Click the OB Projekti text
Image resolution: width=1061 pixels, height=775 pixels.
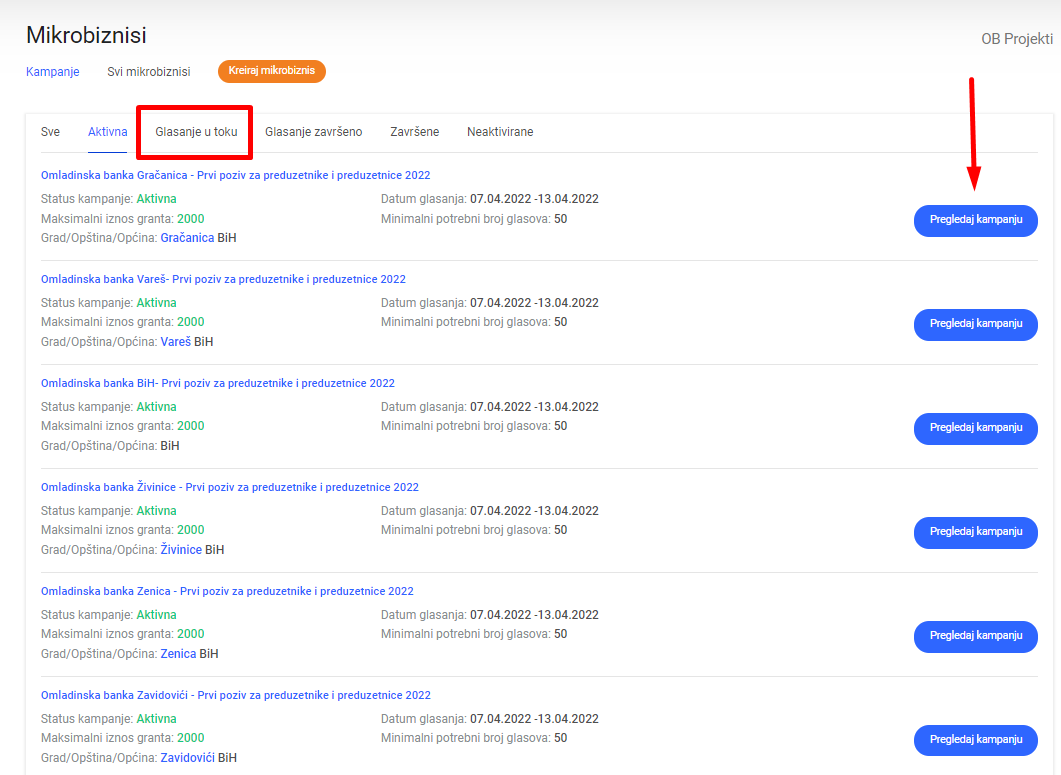coord(1016,39)
